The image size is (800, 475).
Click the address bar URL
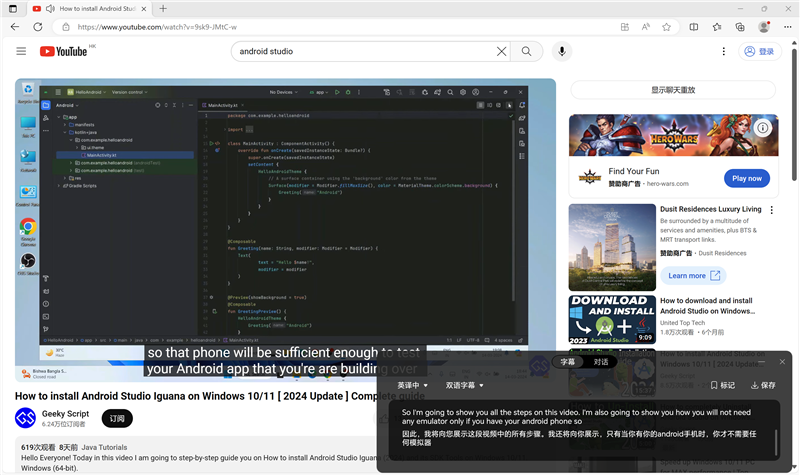coord(157,27)
